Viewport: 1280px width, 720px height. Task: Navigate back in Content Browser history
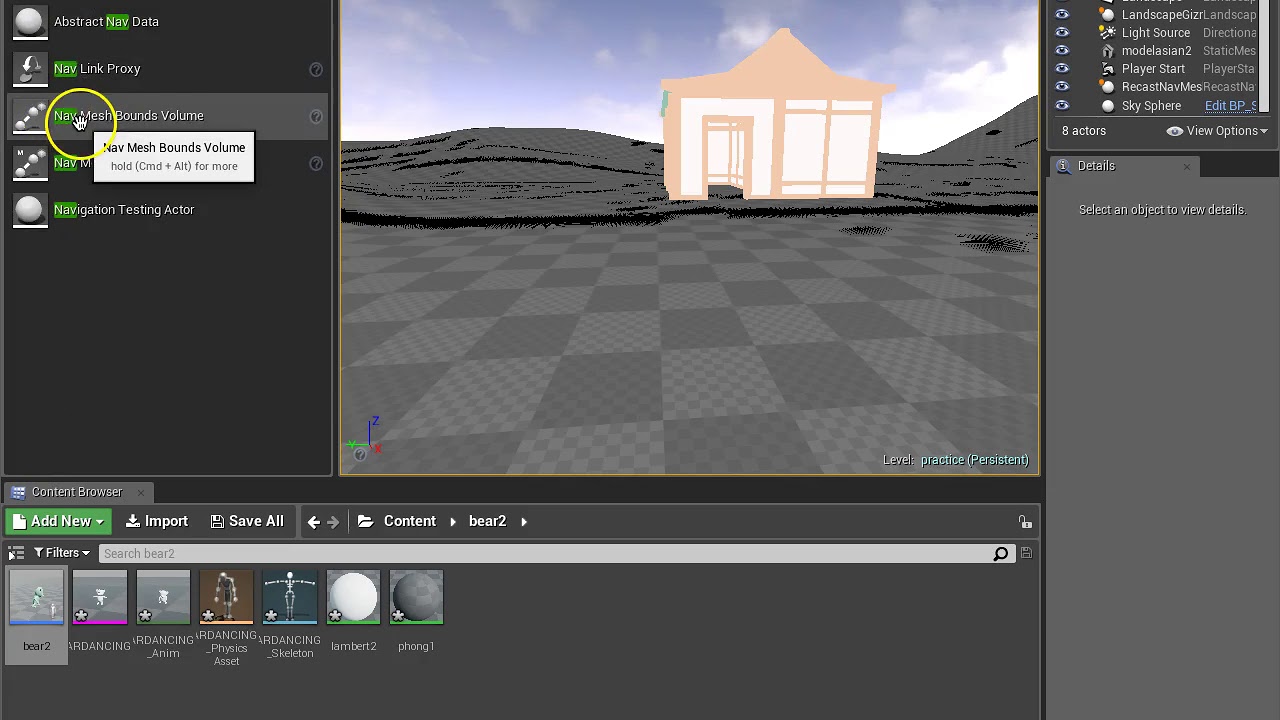[x=314, y=521]
